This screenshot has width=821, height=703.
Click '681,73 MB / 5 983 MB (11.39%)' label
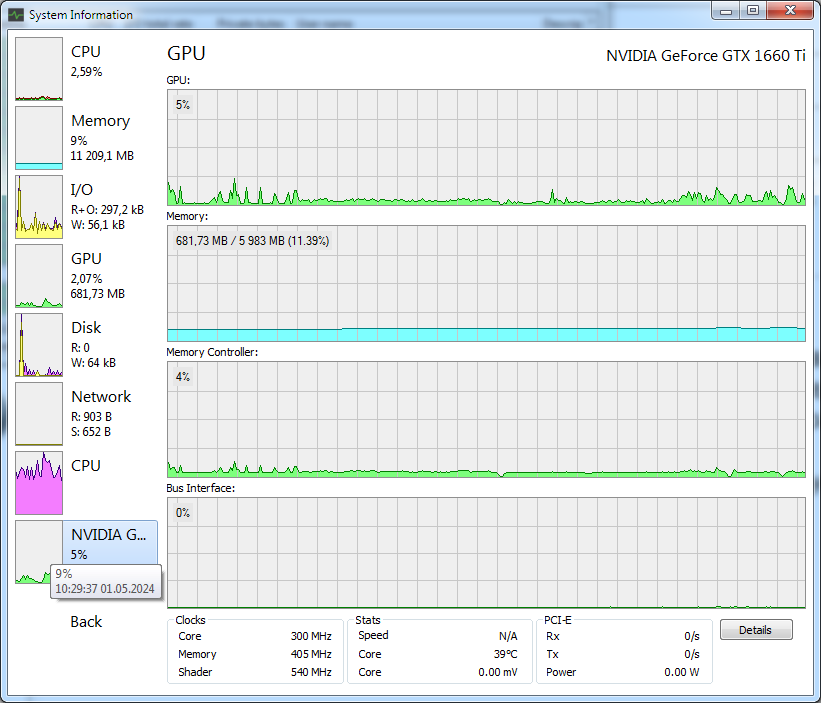point(252,241)
